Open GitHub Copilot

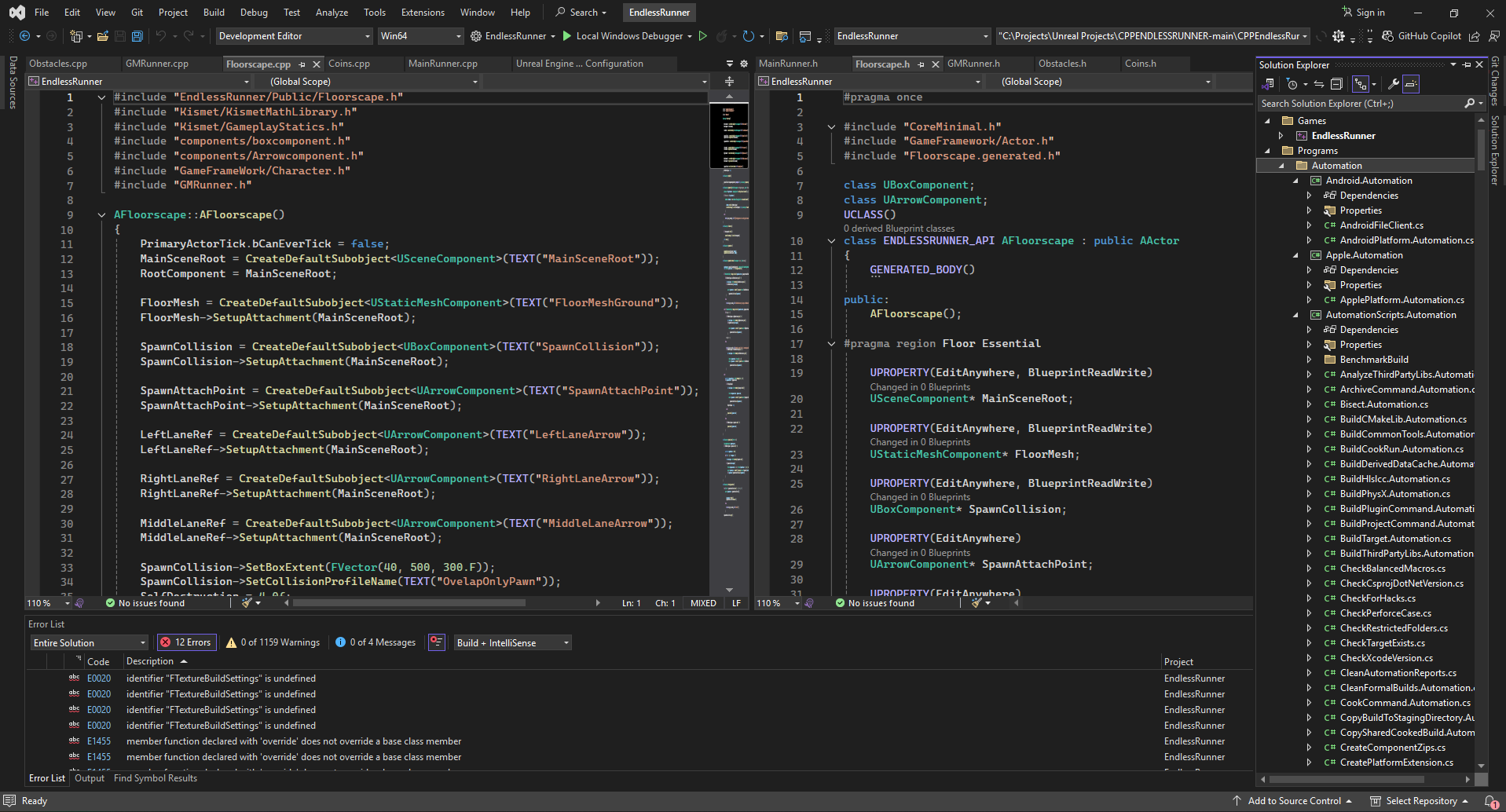click(1422, 36)
